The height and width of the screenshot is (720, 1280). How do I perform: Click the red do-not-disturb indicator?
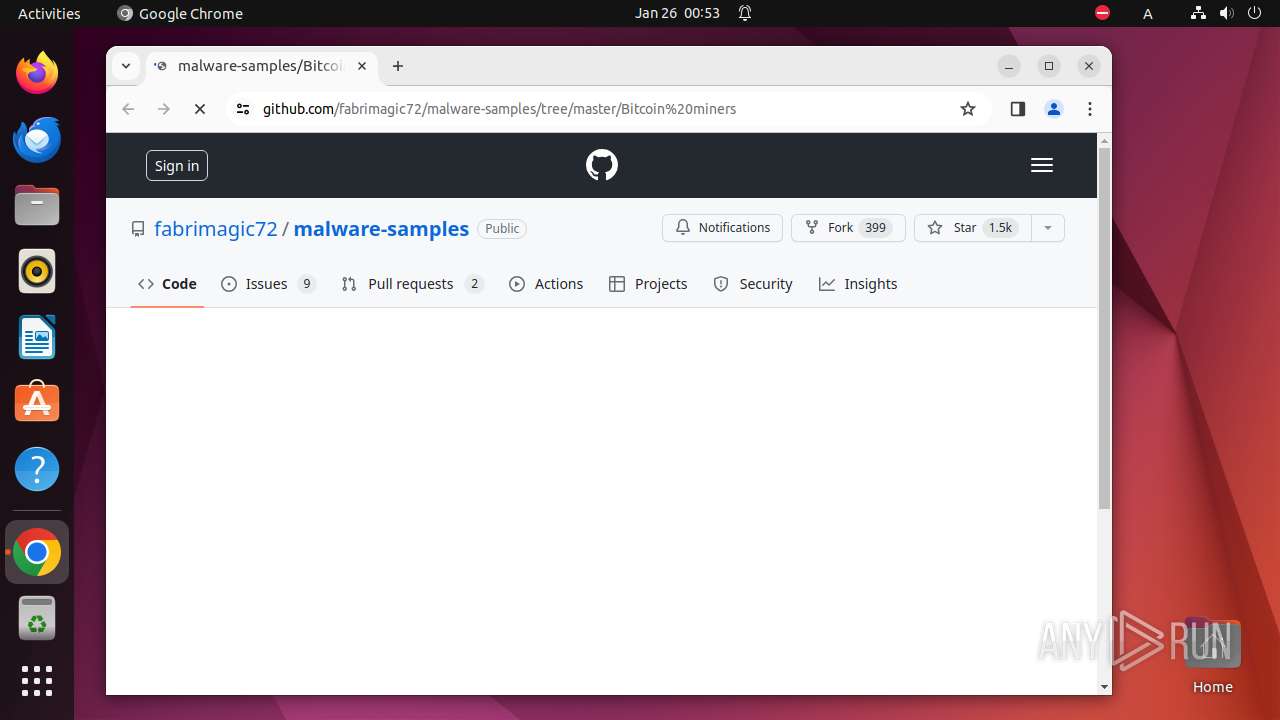click(1102, 13)
